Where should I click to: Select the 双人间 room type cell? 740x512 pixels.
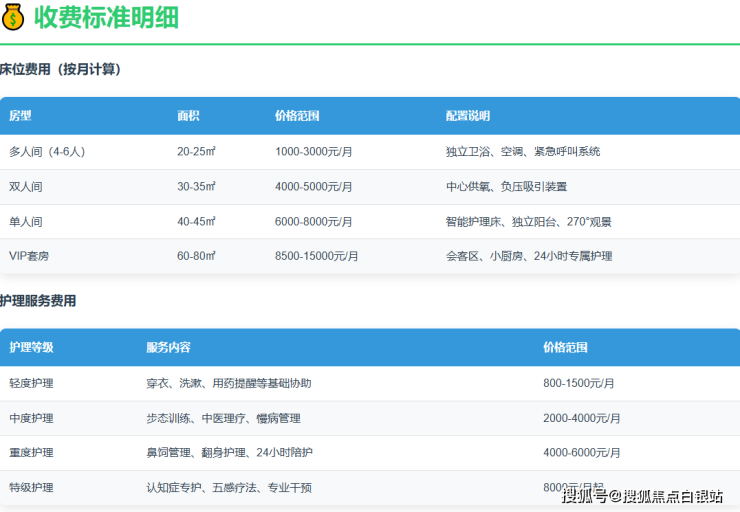coord(26,187)
